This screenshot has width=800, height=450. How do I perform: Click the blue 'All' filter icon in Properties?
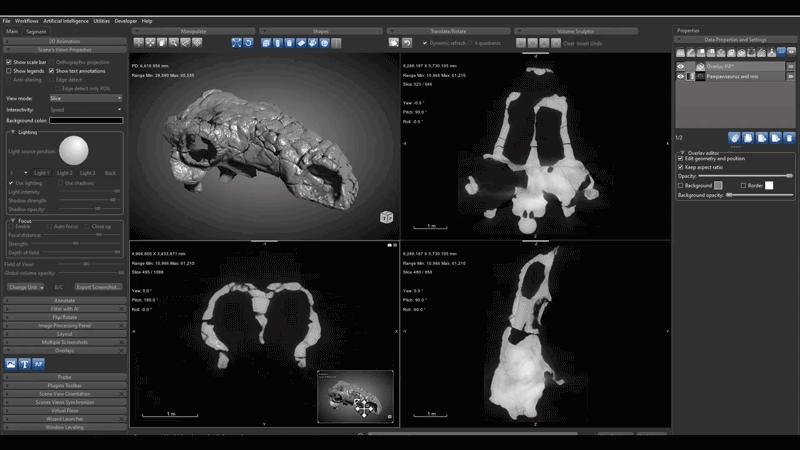coord(781,52)
